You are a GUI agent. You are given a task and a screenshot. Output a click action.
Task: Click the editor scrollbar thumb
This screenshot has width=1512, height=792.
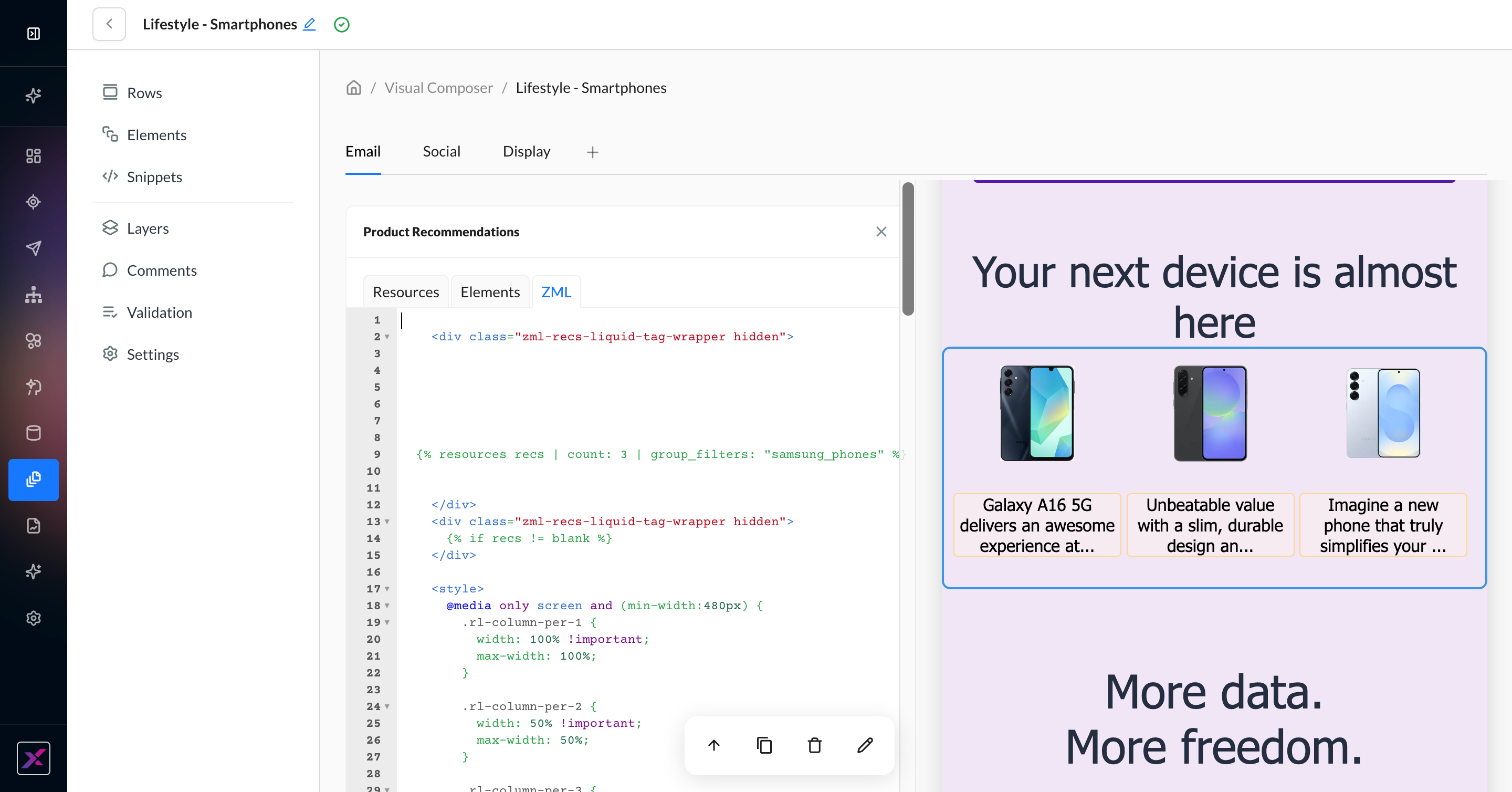pos(908,249)
